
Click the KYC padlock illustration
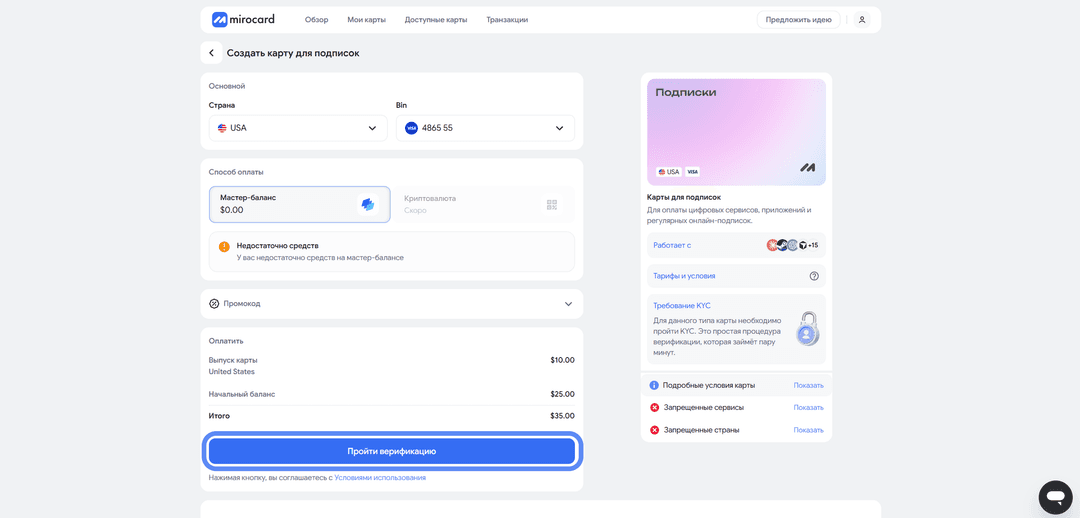click(807, 329)
